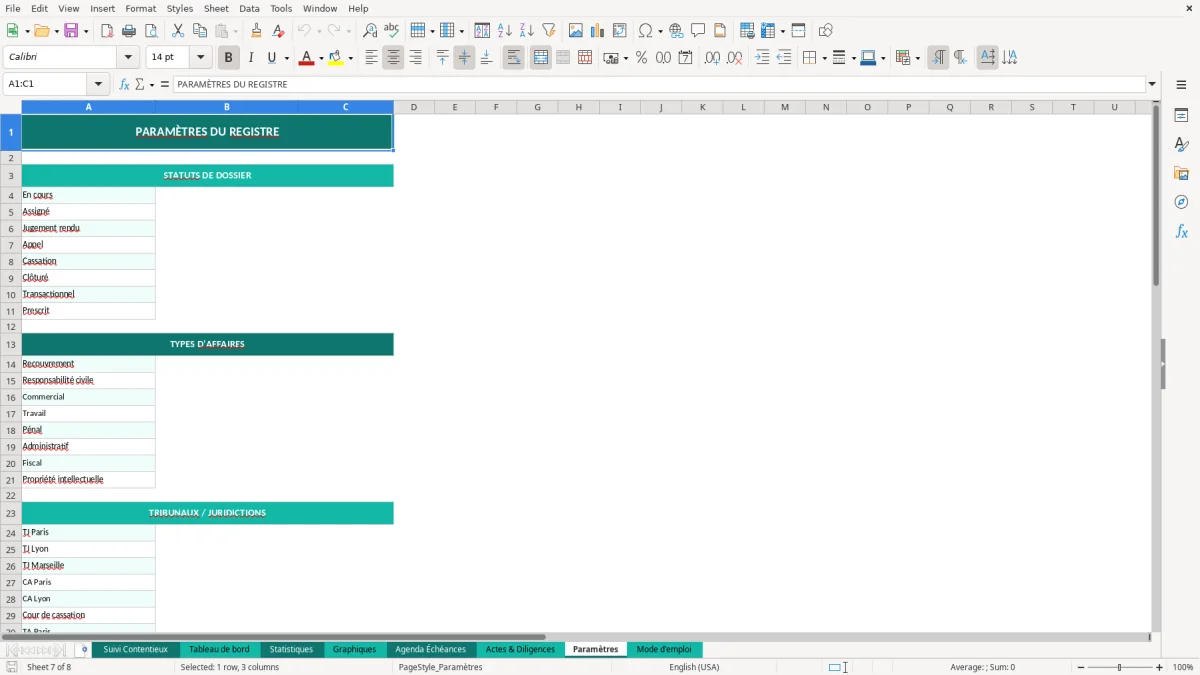Viewport: 1200px width, 675px height.
Task: Toggle Wrap Text
Action: click(x=514, y=58)
